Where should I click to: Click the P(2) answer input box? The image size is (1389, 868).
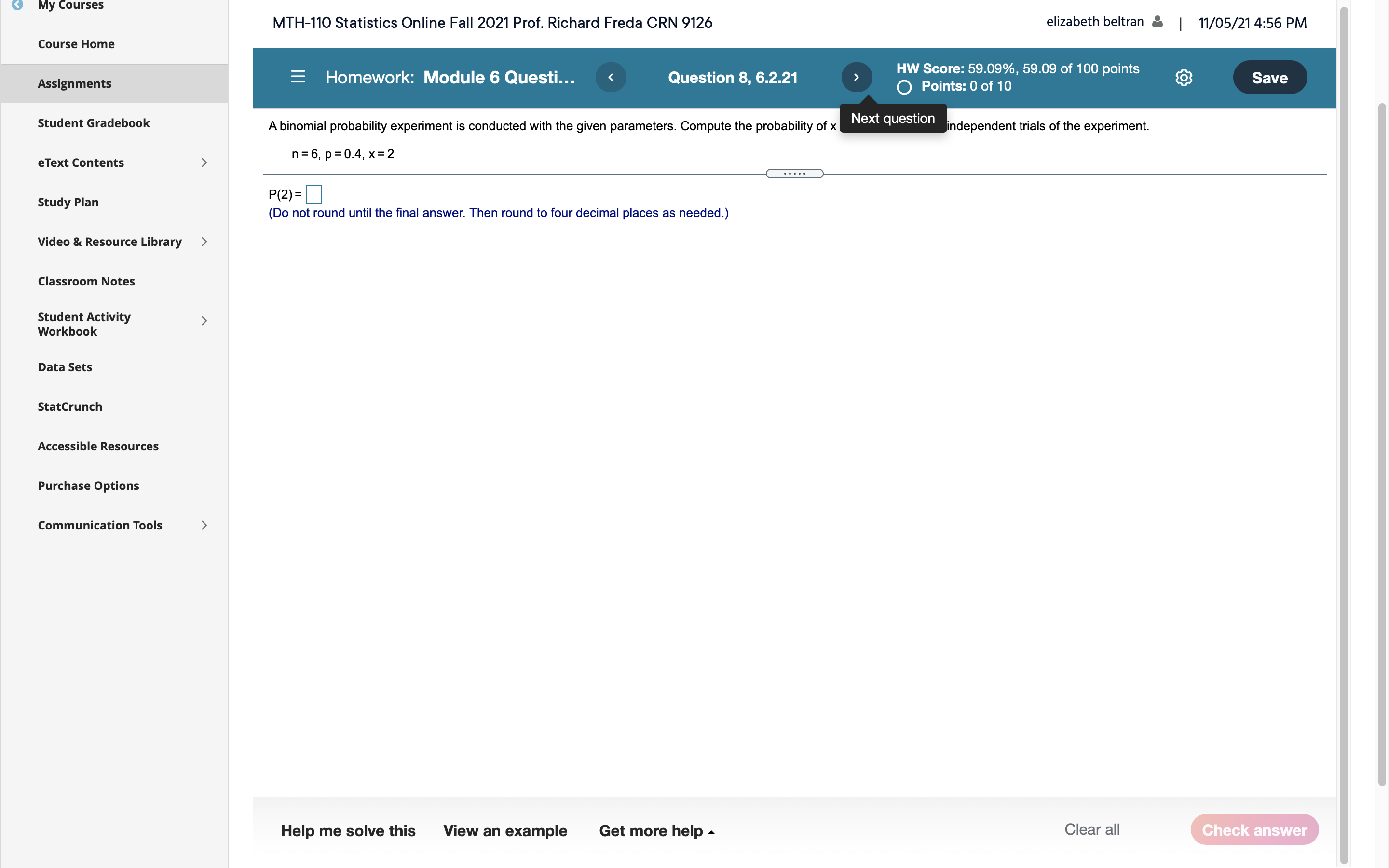point(313,195)
